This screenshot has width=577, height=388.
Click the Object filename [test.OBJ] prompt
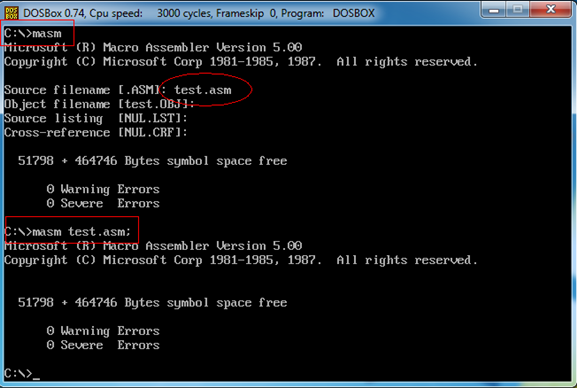[x=99, y=104]
